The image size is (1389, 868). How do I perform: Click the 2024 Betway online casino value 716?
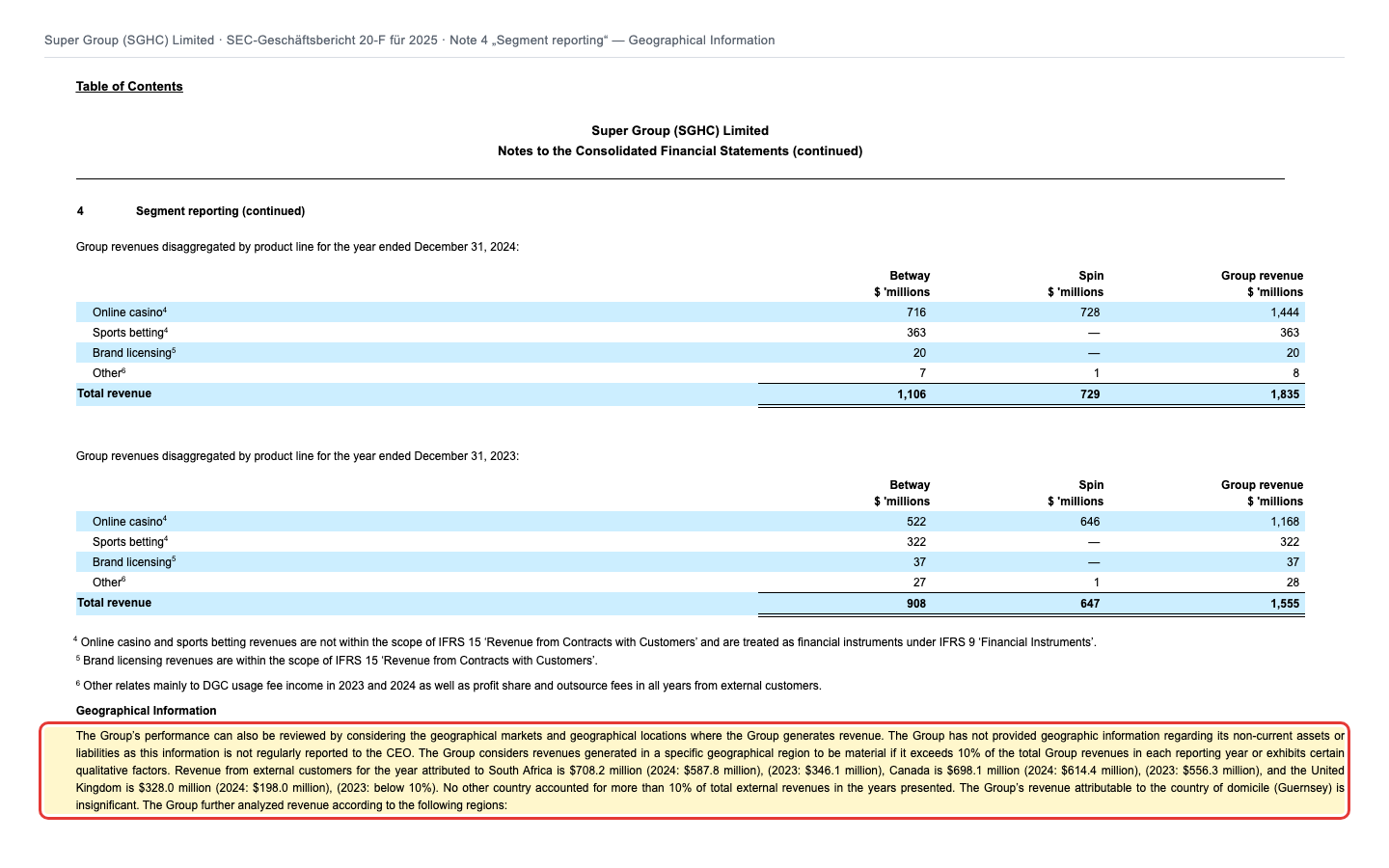[916, 312]
